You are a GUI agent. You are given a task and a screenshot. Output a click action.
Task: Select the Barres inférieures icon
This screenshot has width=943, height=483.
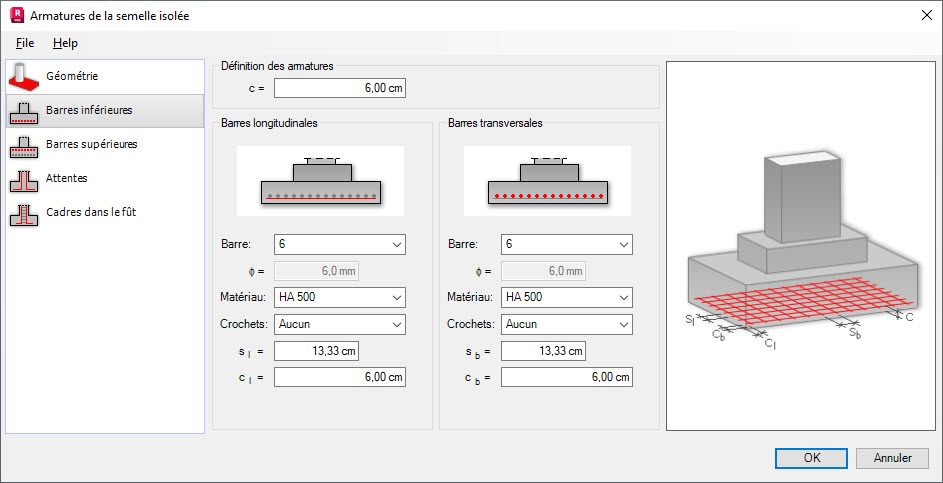[x=24, y=111]
